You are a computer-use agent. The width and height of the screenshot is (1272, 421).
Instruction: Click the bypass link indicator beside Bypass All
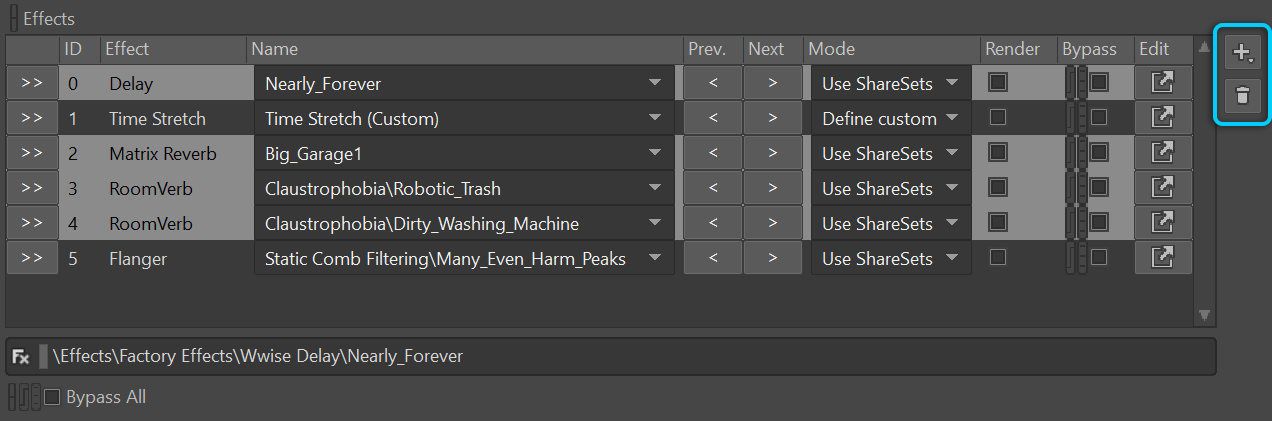point(25,397)
